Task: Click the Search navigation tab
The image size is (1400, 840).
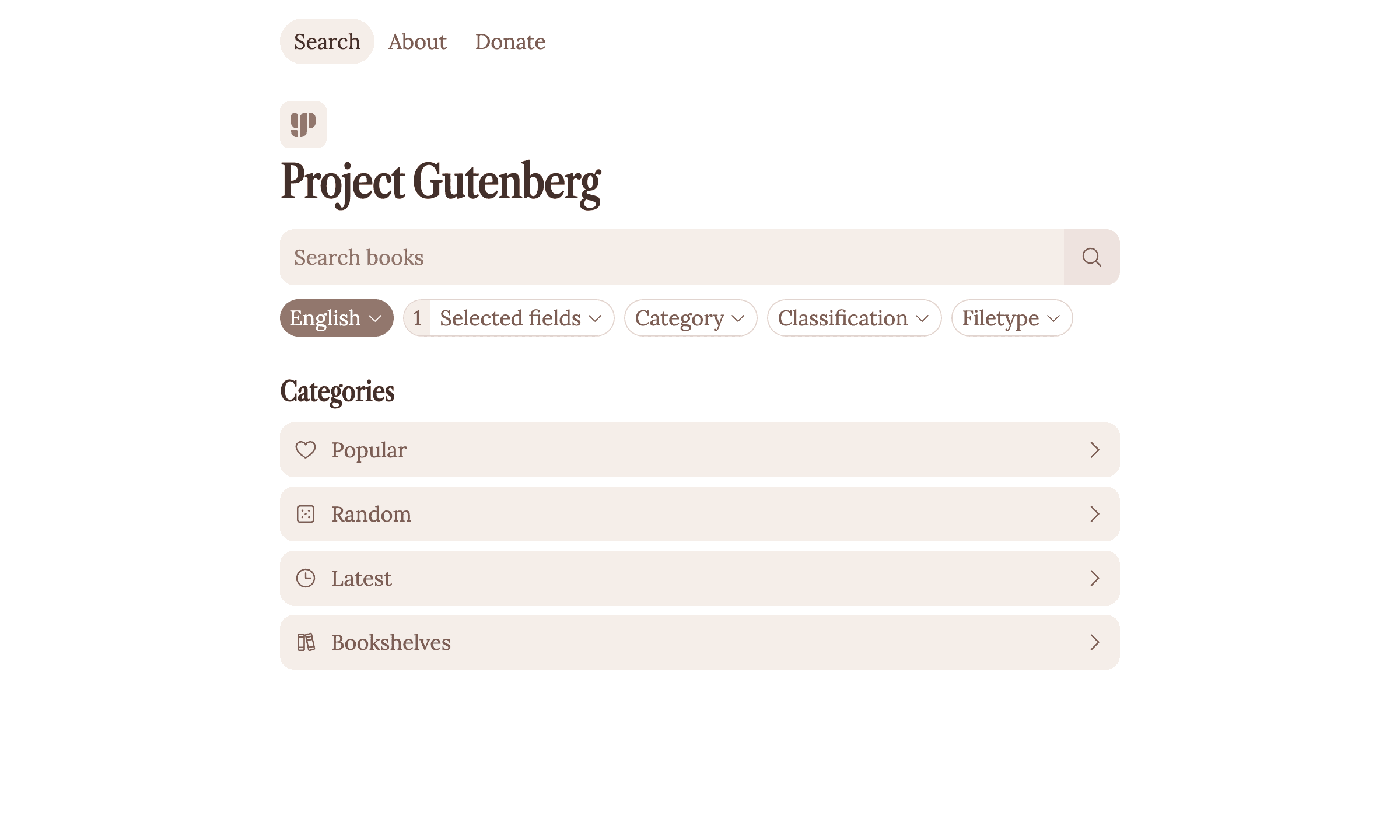Action: [327, 41]
